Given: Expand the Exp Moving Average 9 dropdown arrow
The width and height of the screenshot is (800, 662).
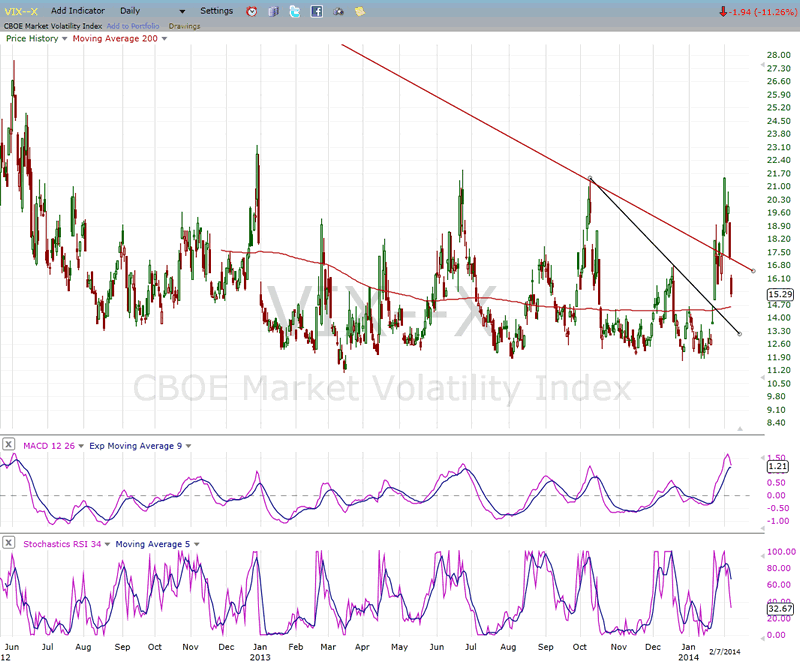Looking at the screenshot, I should point(188,446).
